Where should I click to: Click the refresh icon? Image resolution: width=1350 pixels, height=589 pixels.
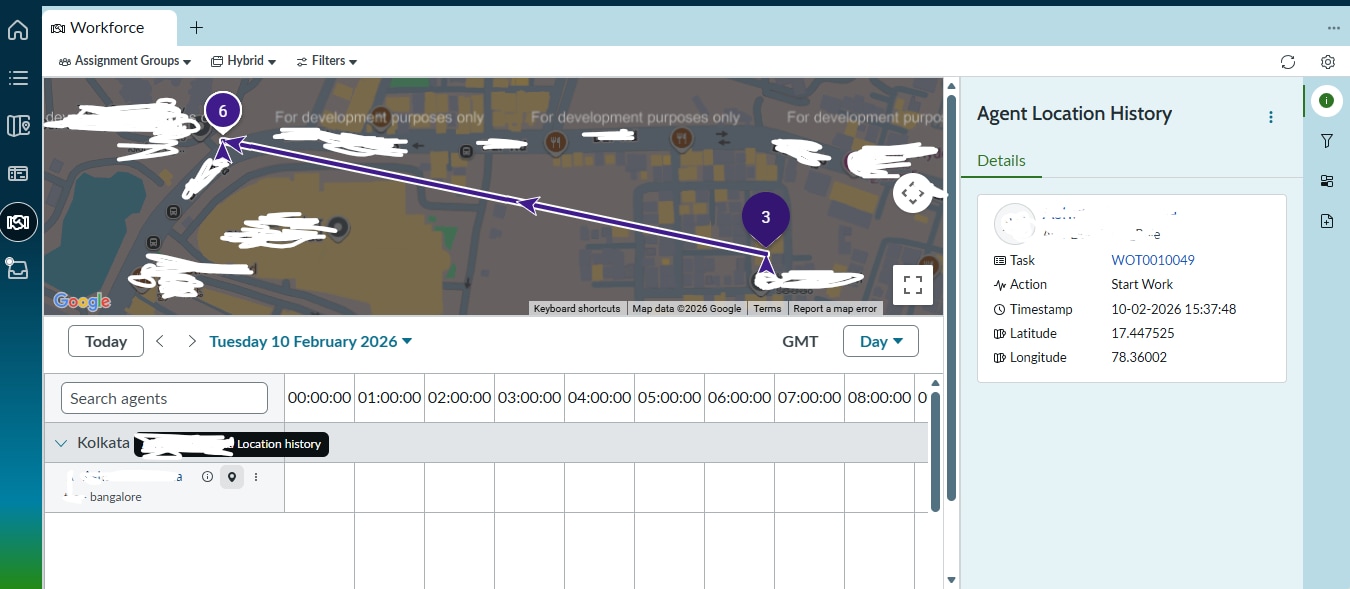click(1288, 62)
